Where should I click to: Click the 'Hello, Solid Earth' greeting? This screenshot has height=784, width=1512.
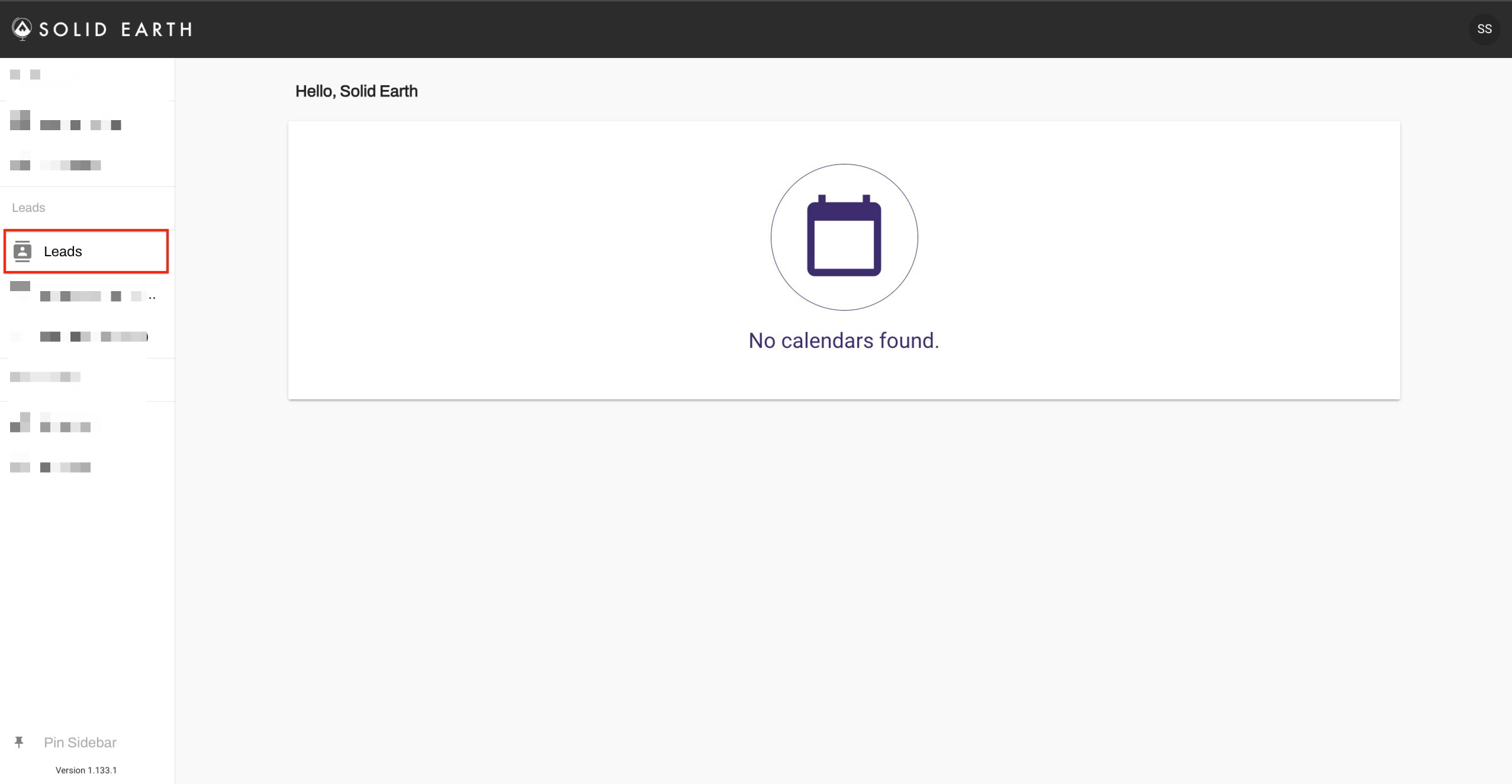(356, 91)
